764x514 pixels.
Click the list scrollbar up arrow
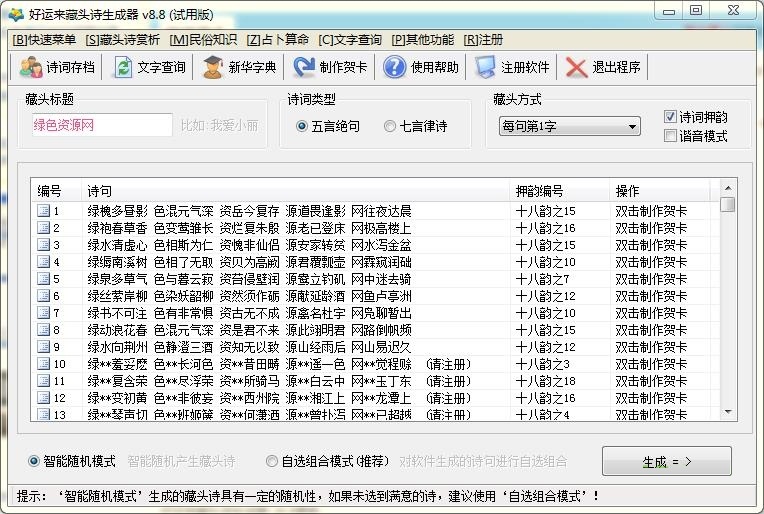pyautogui.click(x=728, y=188)
